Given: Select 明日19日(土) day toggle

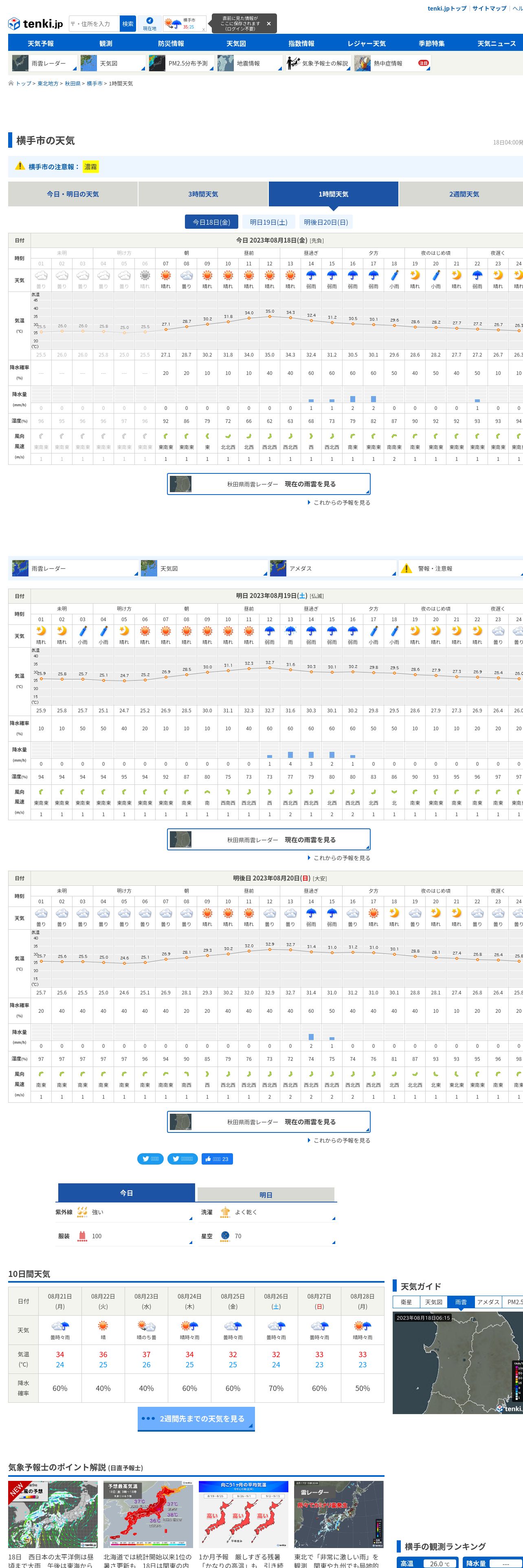Looking at the screenshot, I should tap(268, 222).
